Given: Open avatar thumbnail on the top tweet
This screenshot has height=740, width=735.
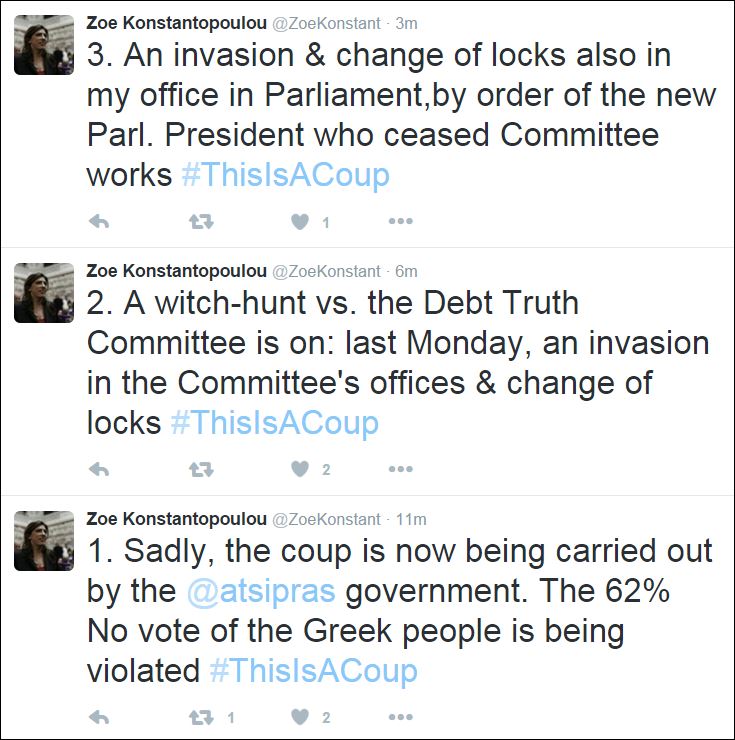Looking at the screenshot, I should point(44,45).
